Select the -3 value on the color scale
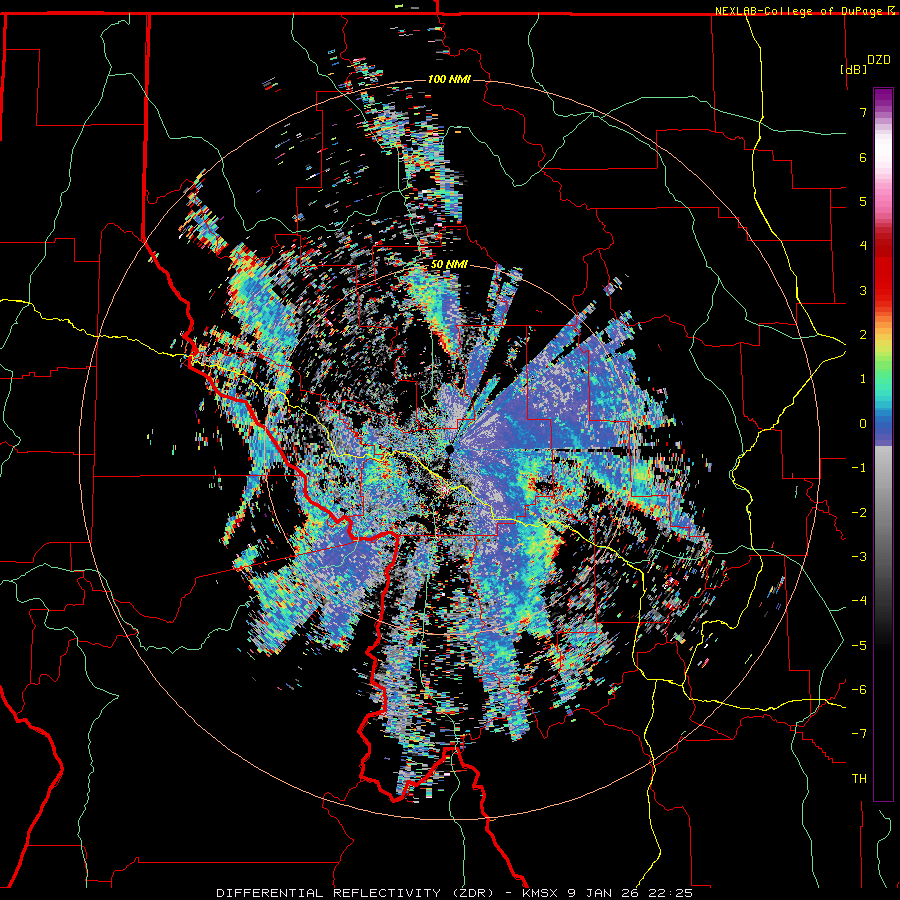This screenshot has height=900, width=900. tap(859, 557)
